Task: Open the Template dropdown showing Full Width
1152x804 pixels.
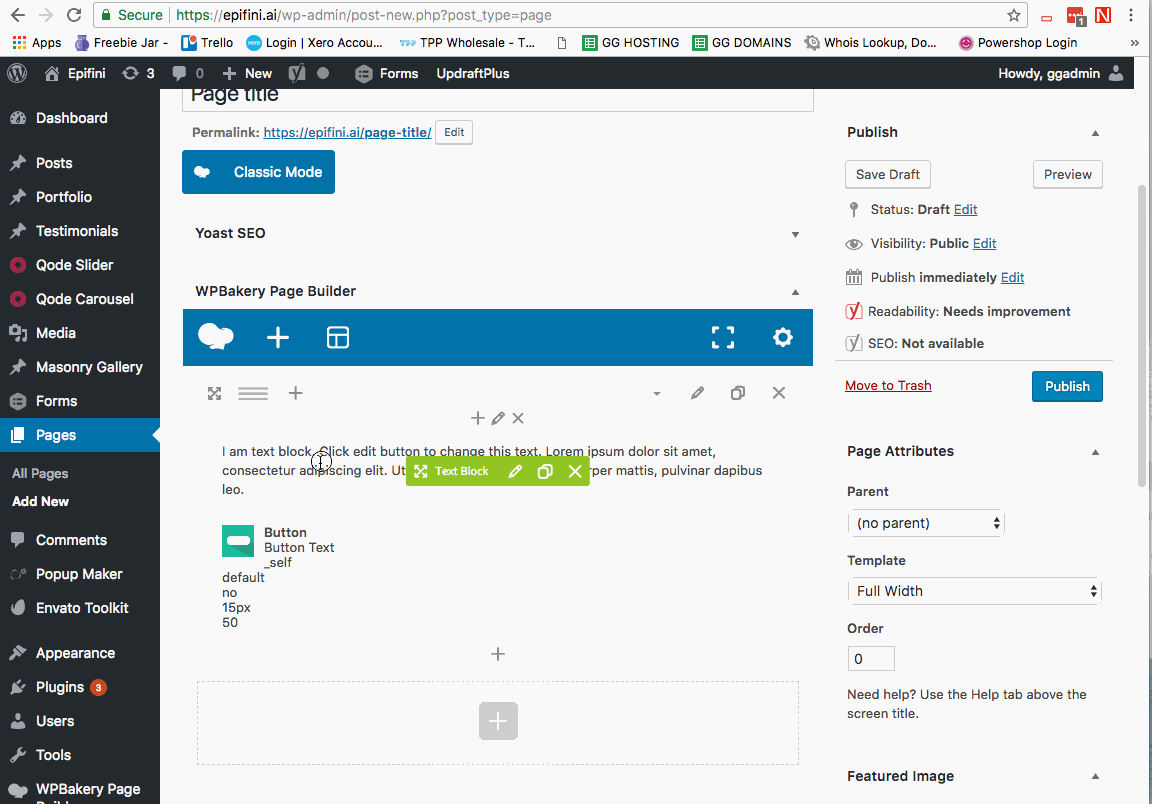Action: [x=973, y=591]
